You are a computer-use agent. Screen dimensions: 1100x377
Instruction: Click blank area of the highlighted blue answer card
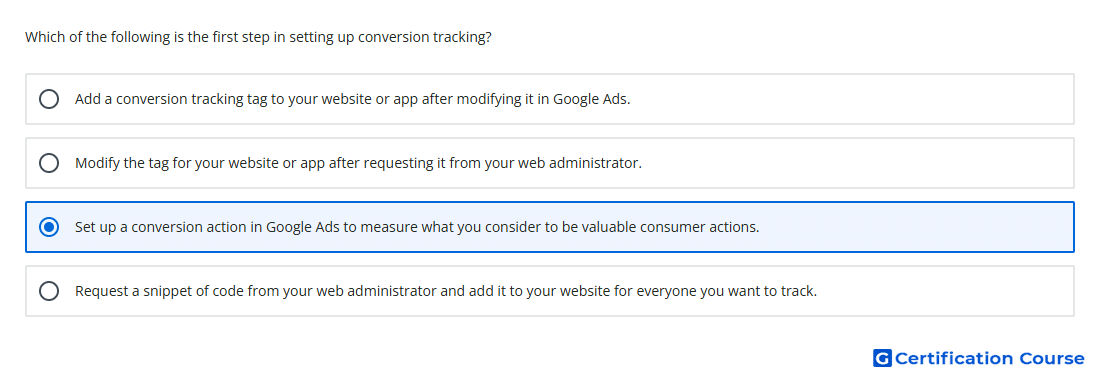pos(912,227)
